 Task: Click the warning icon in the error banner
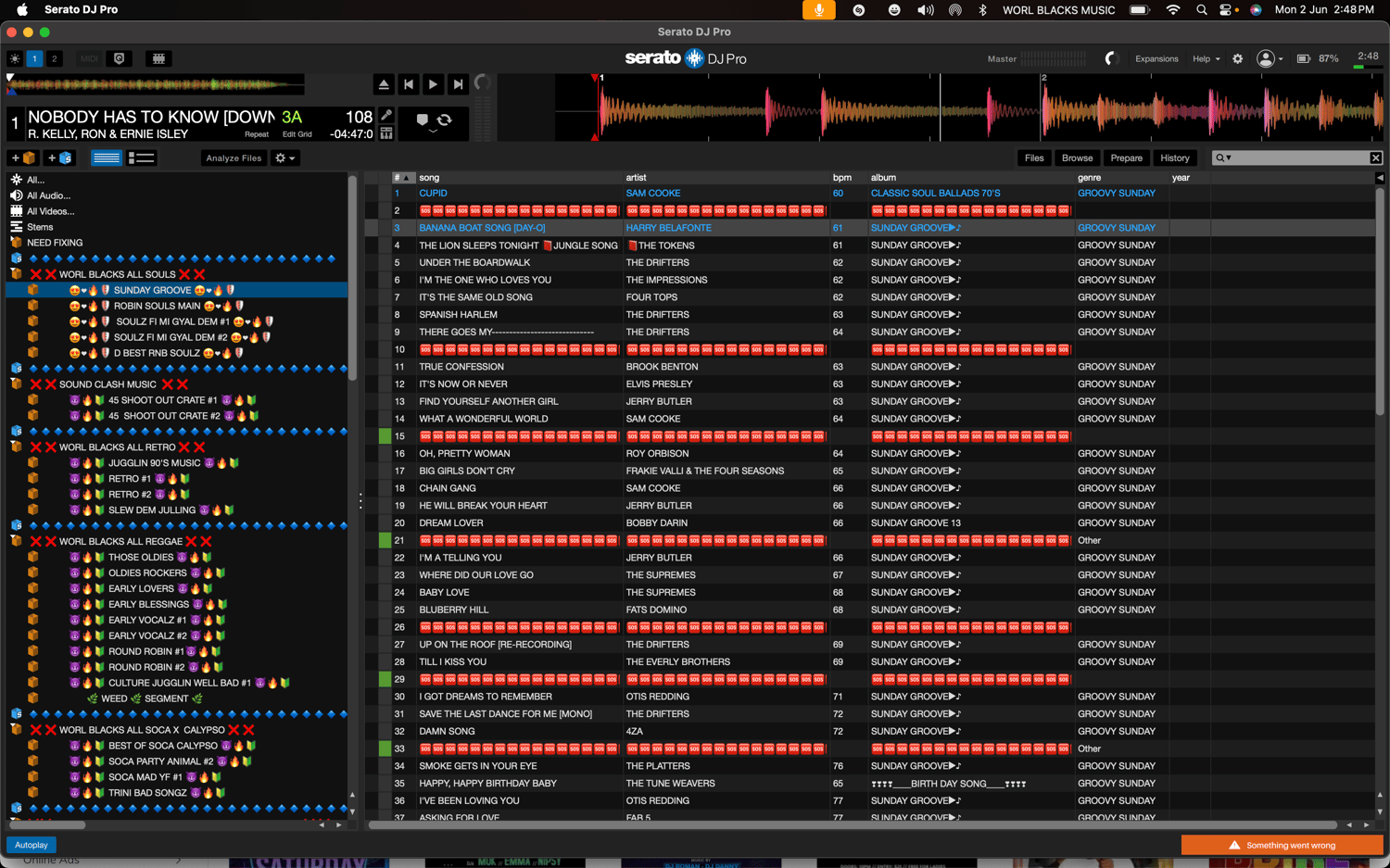click(1234, 845)
